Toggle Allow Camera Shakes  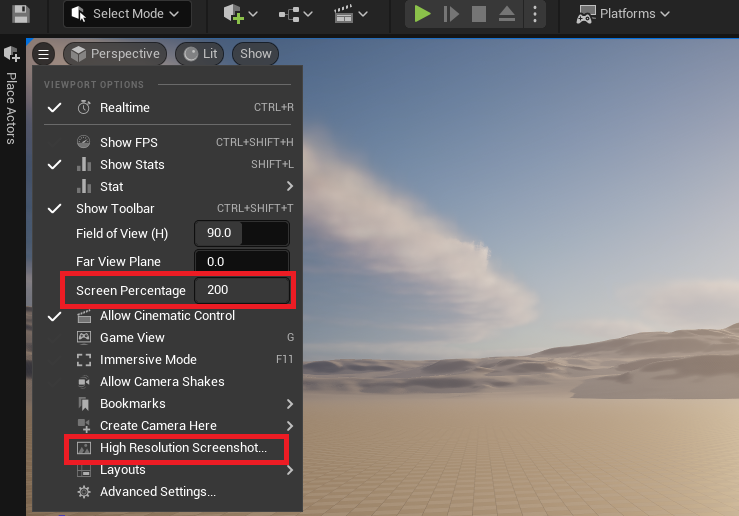167,382
